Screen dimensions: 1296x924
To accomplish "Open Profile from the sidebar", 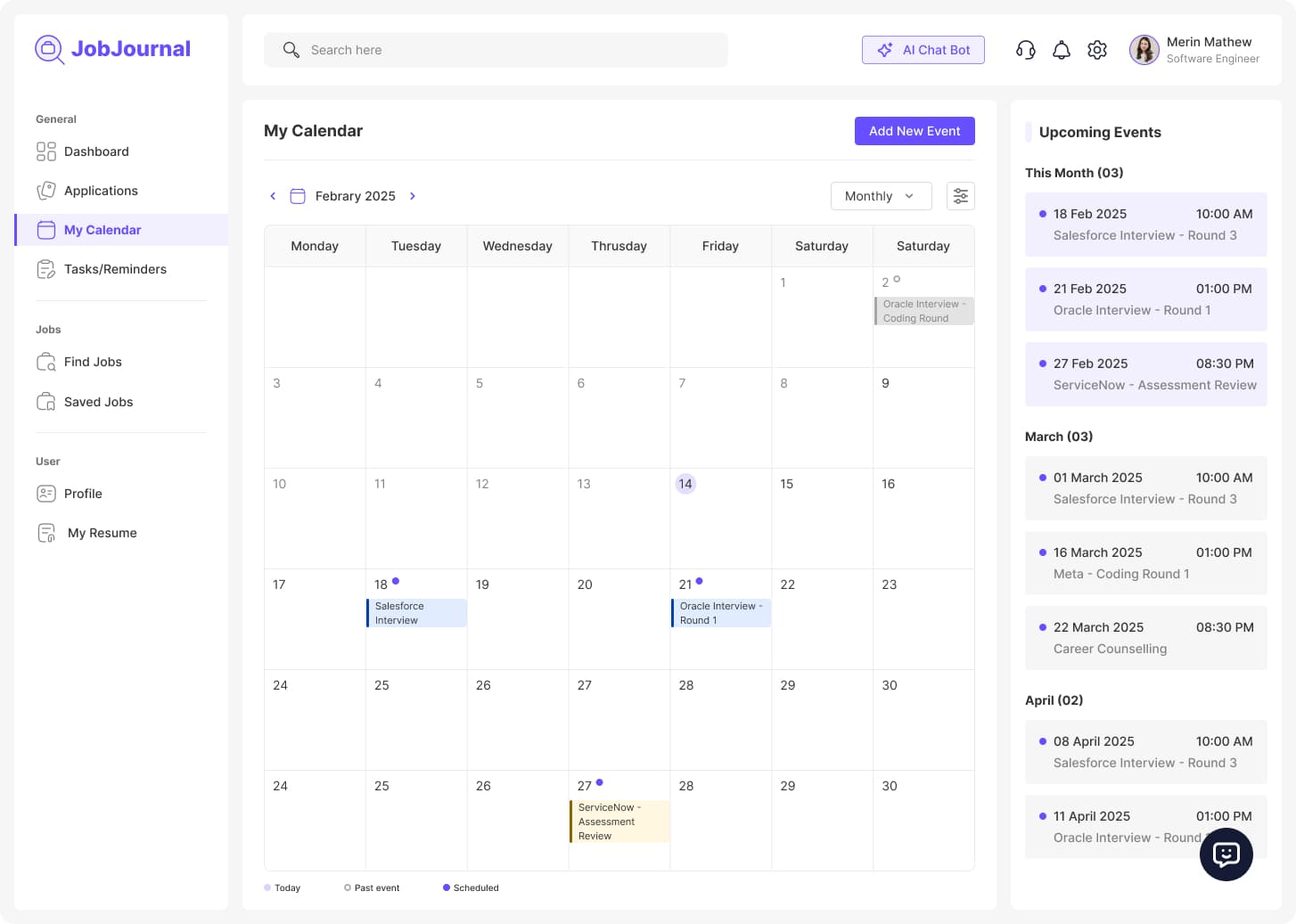I will pyautogui.click(x=121, y=494).
